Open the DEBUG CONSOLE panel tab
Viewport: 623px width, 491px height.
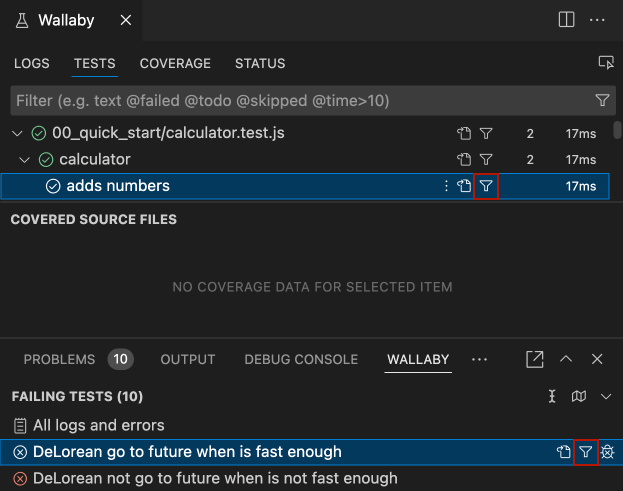pos(301,359)
